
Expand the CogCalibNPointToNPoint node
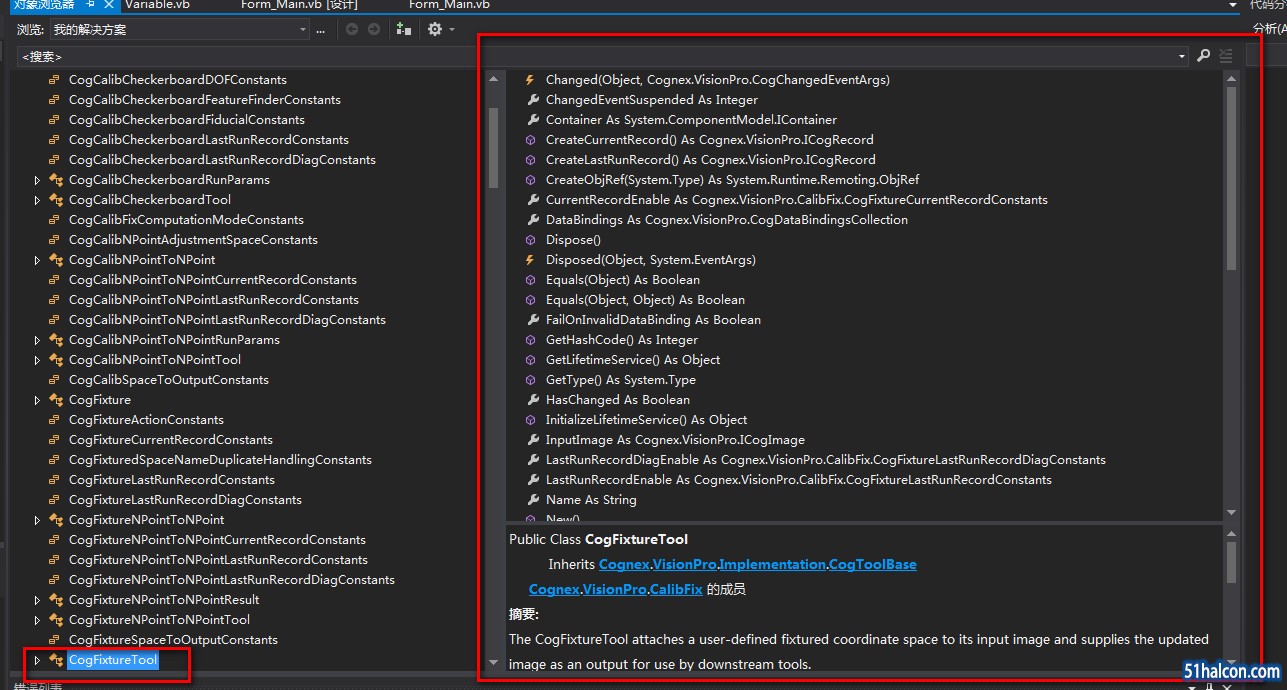pyautogui.click(x=37, y=260)
